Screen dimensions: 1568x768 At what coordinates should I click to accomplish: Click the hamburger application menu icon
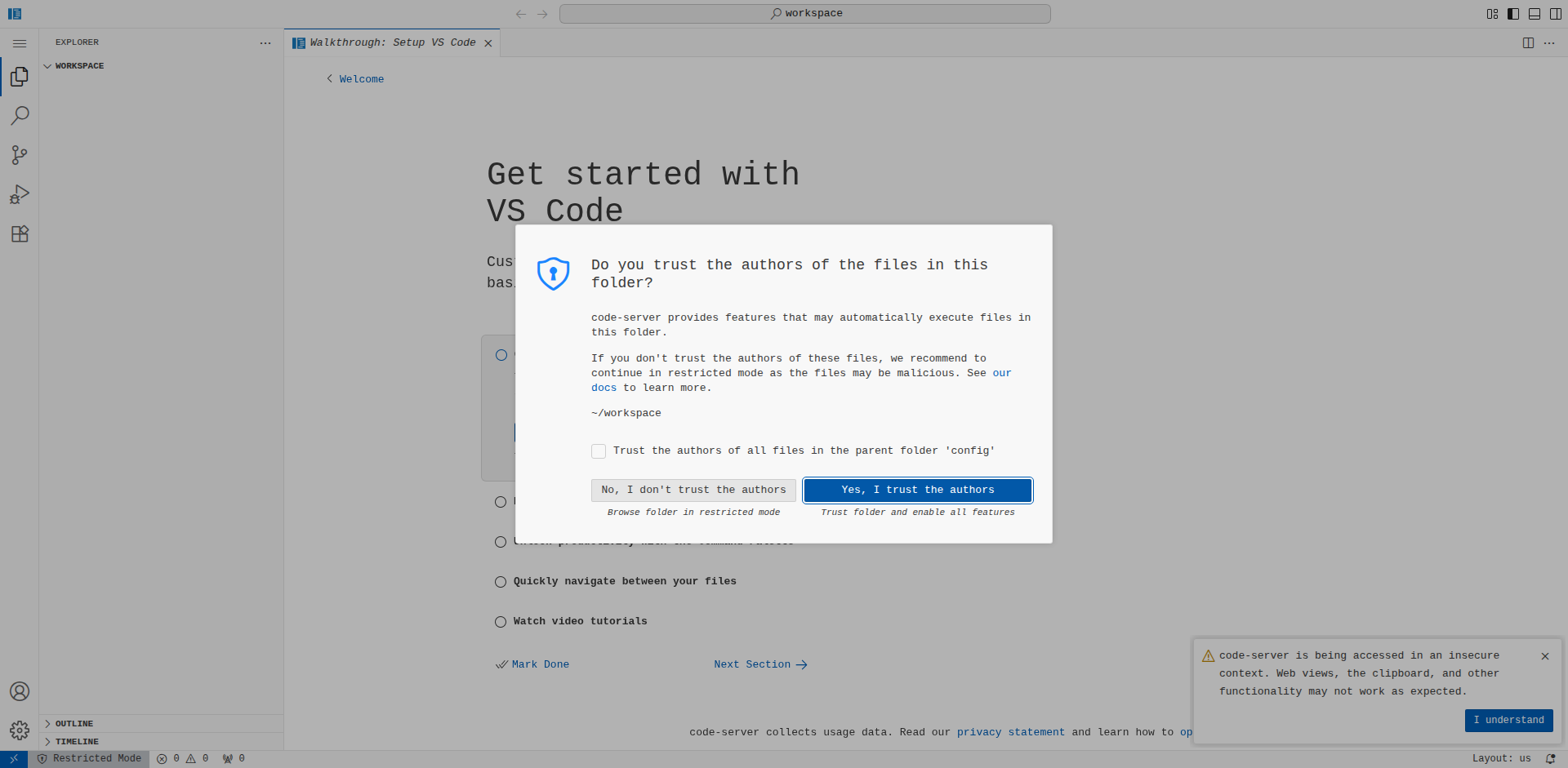click(20, 43)
